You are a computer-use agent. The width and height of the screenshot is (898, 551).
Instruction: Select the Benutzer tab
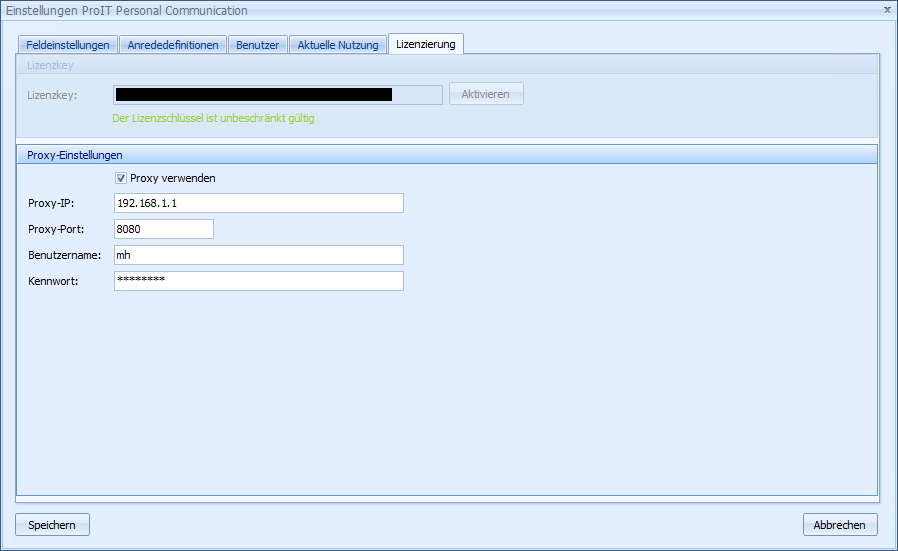pyautogui.click(x=258, y=45)
